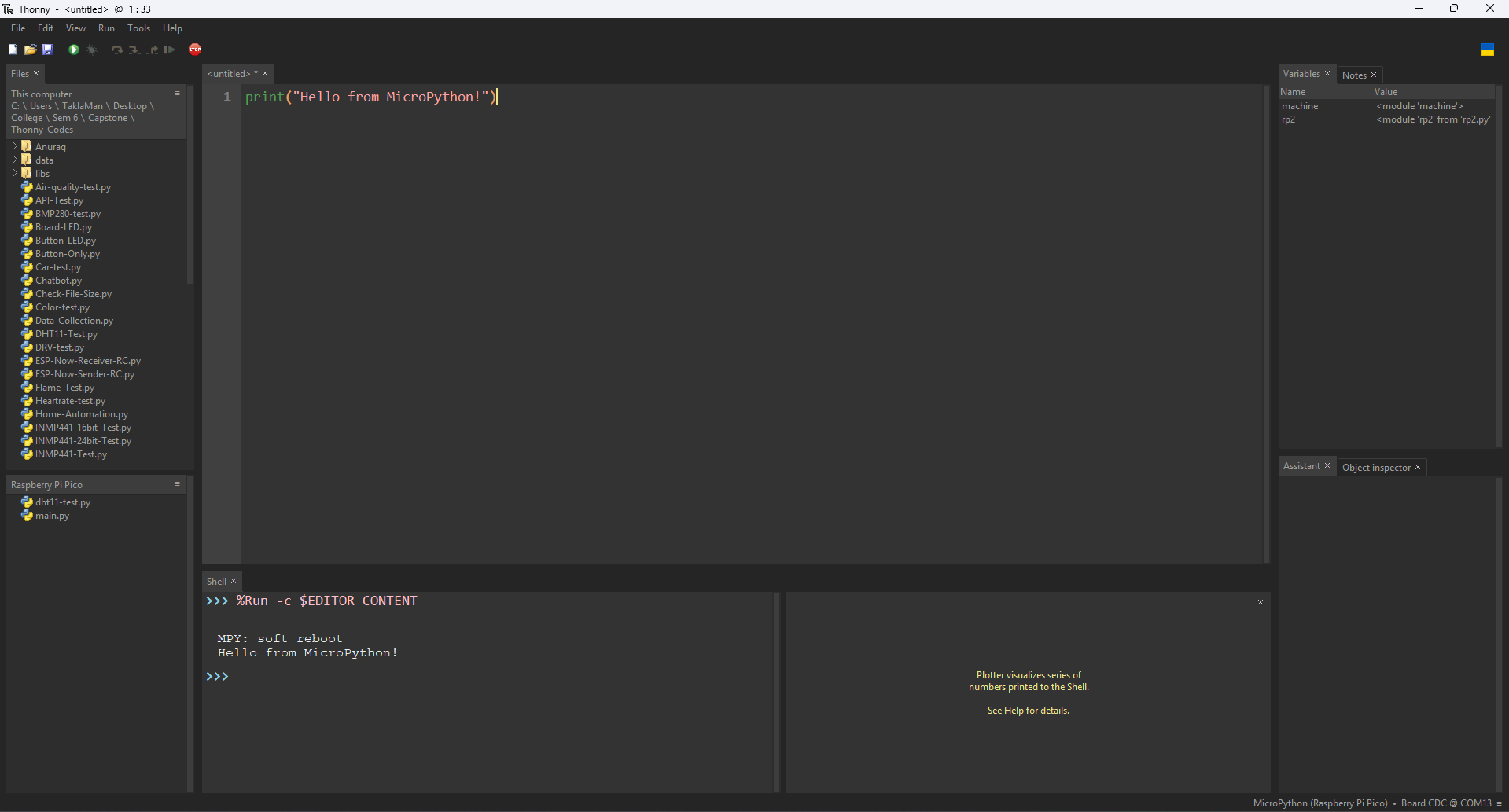Click the Step into debug icon
This screenshot has height=812, width=1509.
coord(134,50)
